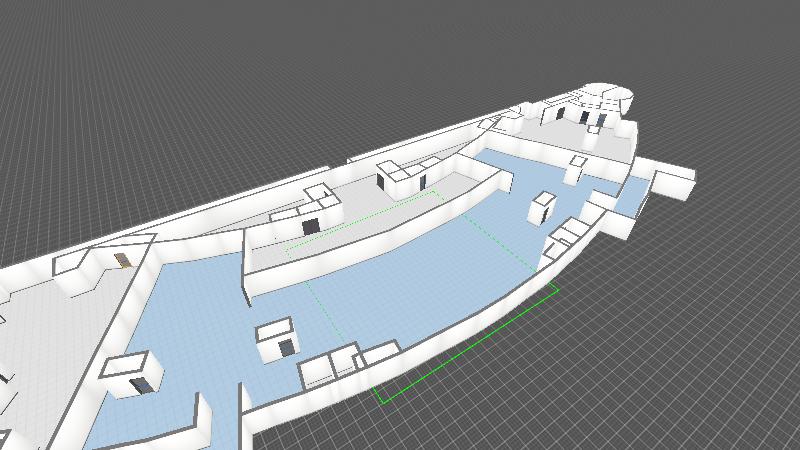The image size is (800, 450).
Task: Click the tall white pillar on the blue floor
Action: [543, 207]
